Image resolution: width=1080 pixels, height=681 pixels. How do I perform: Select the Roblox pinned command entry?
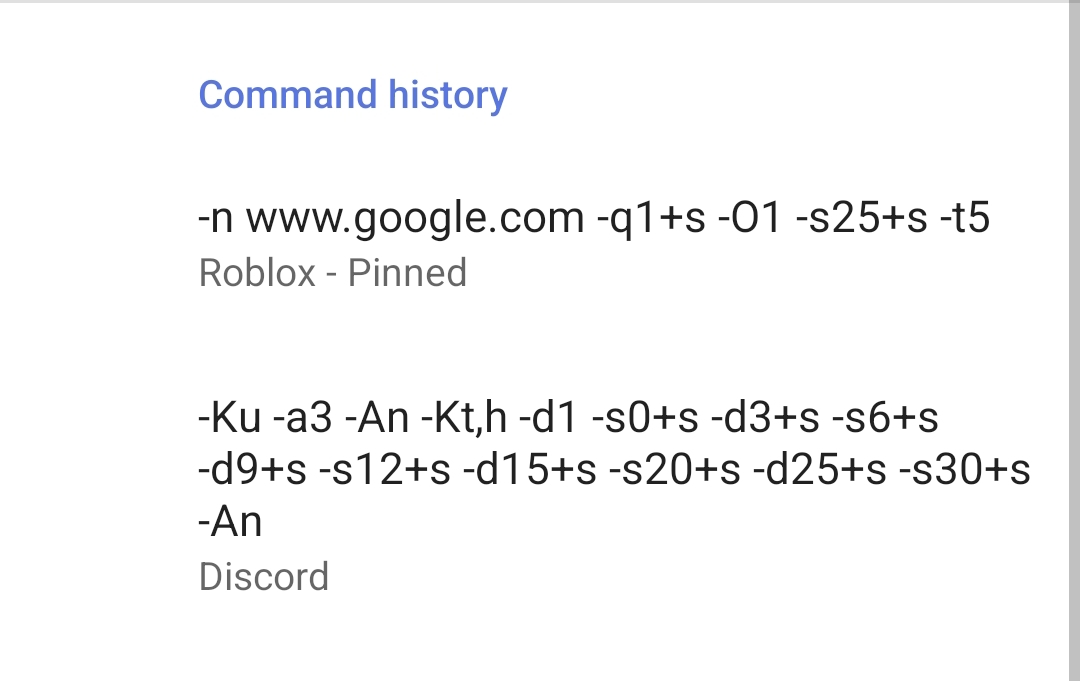coord(594,243)
